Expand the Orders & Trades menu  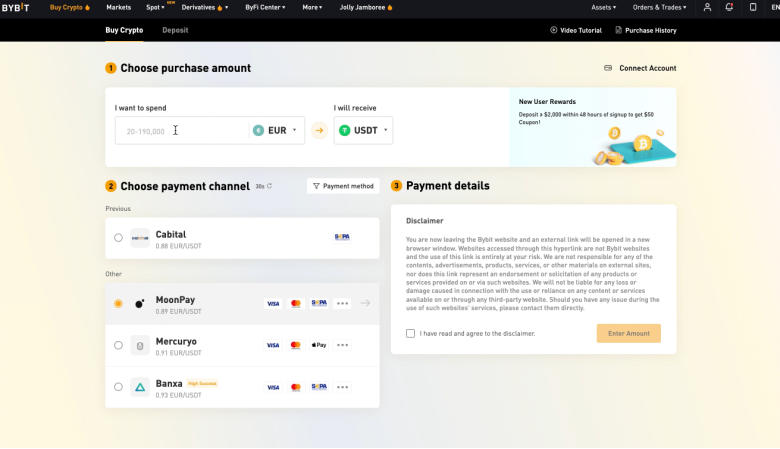click(x=660, y=7)
